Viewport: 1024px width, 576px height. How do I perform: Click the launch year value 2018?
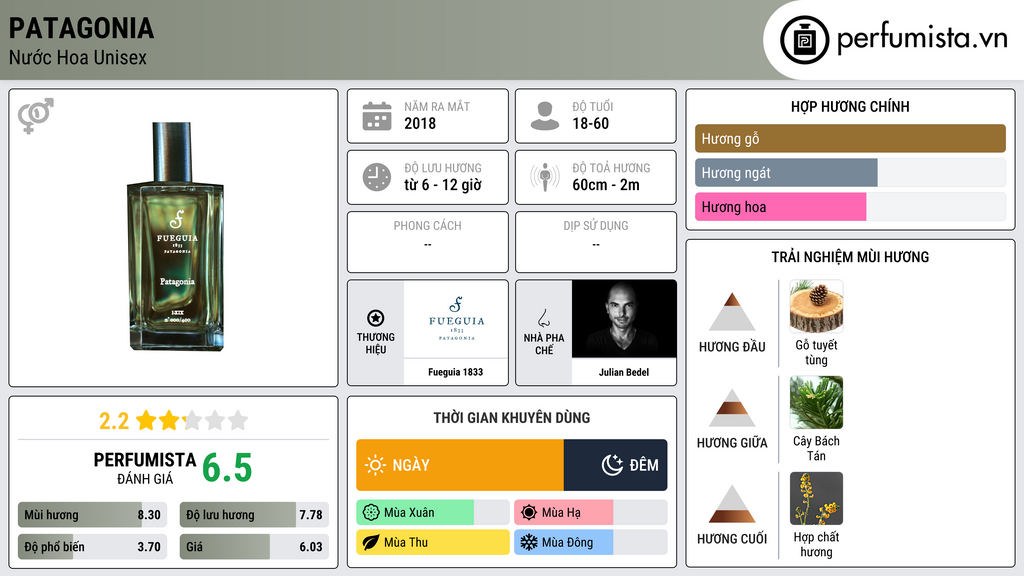click(x=420, y=123)
